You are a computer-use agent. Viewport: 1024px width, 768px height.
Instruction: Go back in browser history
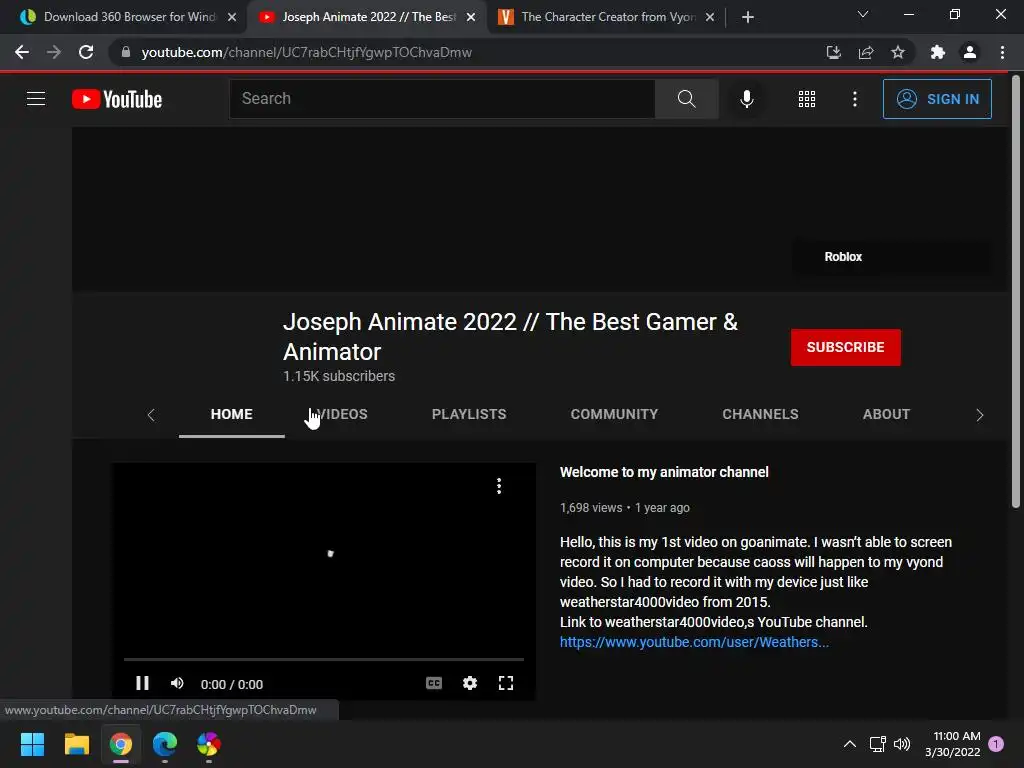pyautogui.click(x=22, y=52)
